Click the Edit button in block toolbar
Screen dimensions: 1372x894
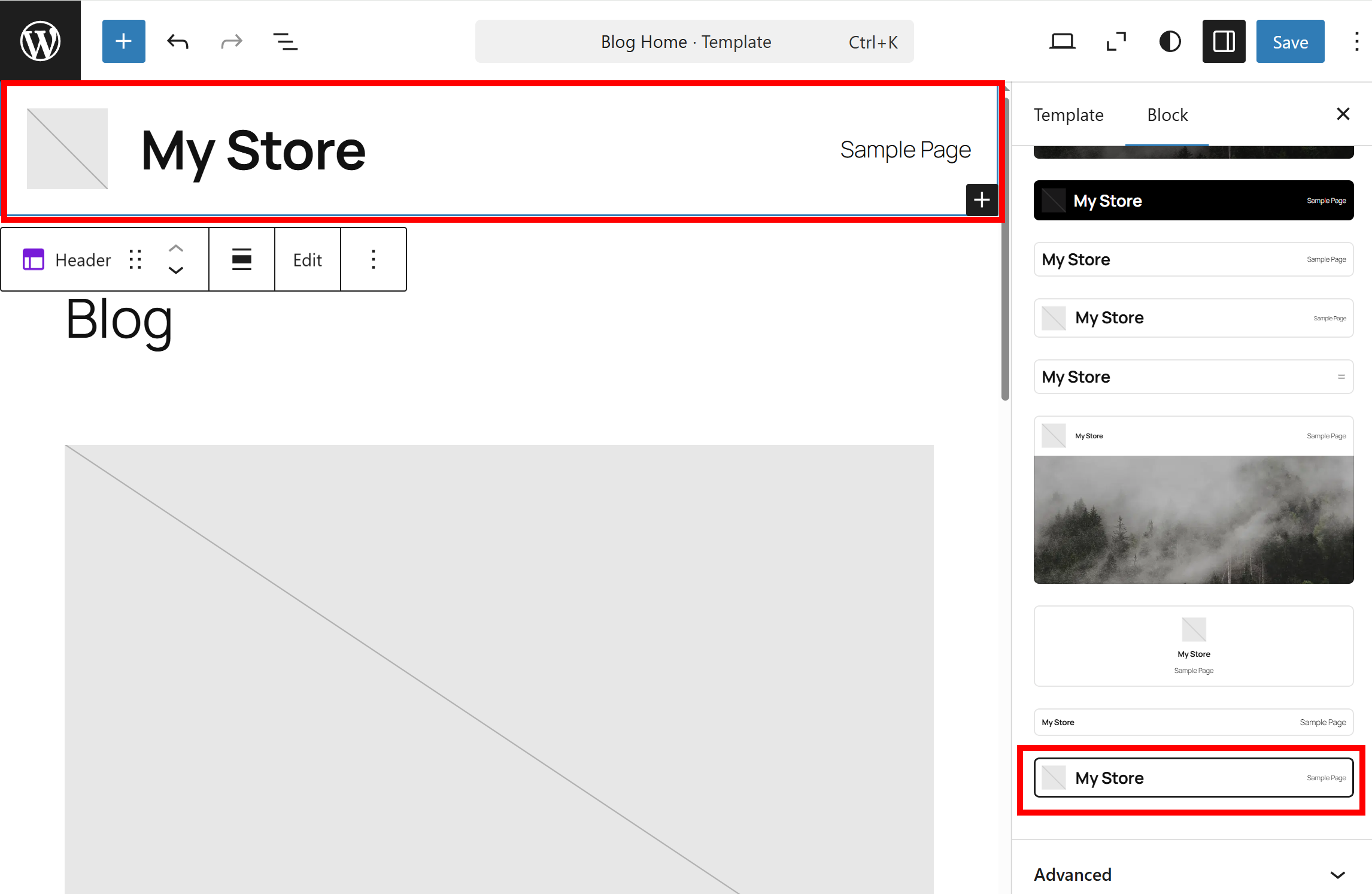(x=307, y=259)
